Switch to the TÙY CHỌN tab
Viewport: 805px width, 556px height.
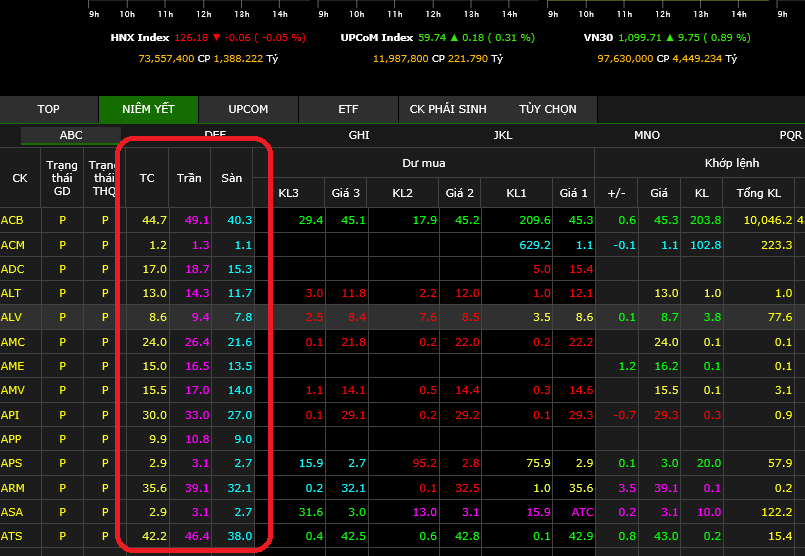[547, 109]
